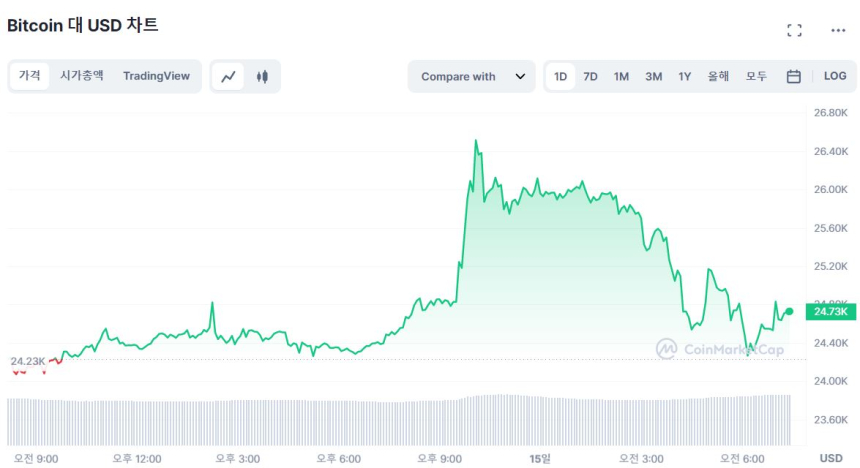Click the current price 24.73K label

831,312
